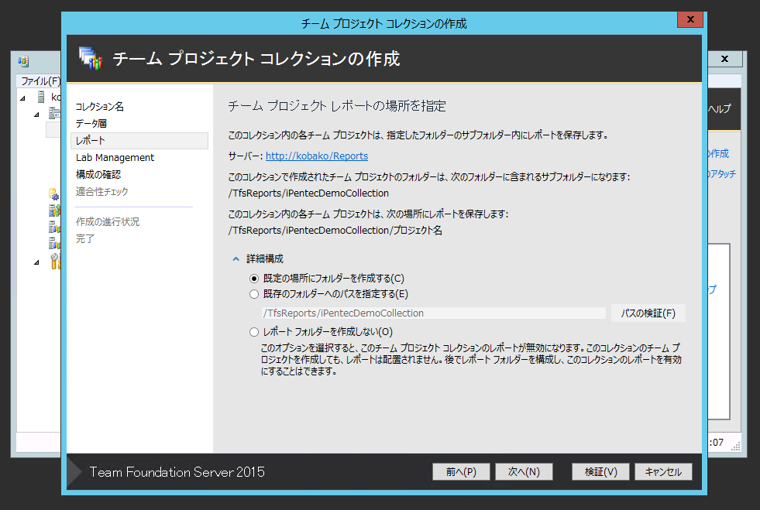This screenshot has height=510, width=760.
Task: Click the 作成 link in background window
Action: click(x=719, y=154)
